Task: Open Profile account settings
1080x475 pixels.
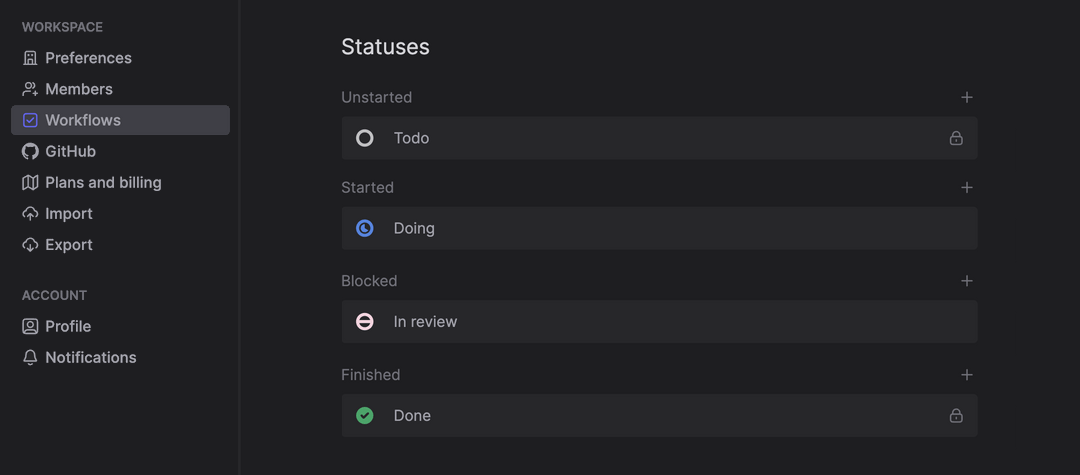Action: [x=68, y=326]
